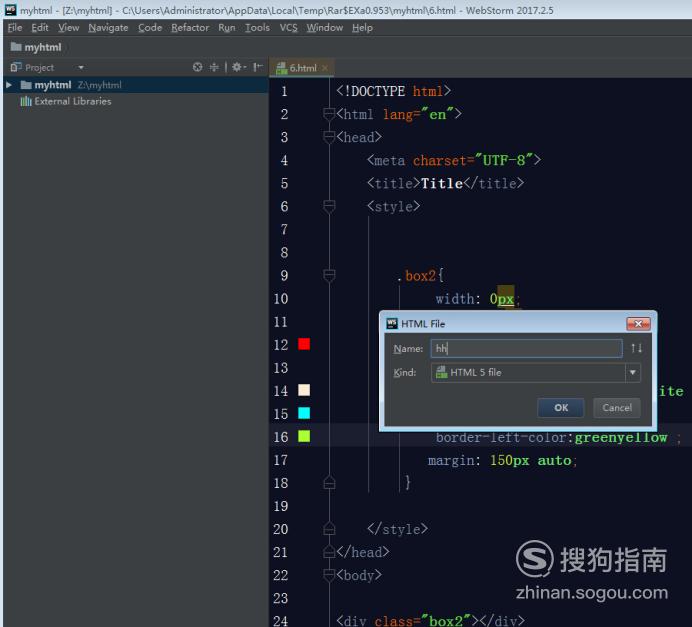Click the collapse all icon in Project panel
Image resolution: width=692 pixels, height=627 pixels.
(x=214, y=67)
